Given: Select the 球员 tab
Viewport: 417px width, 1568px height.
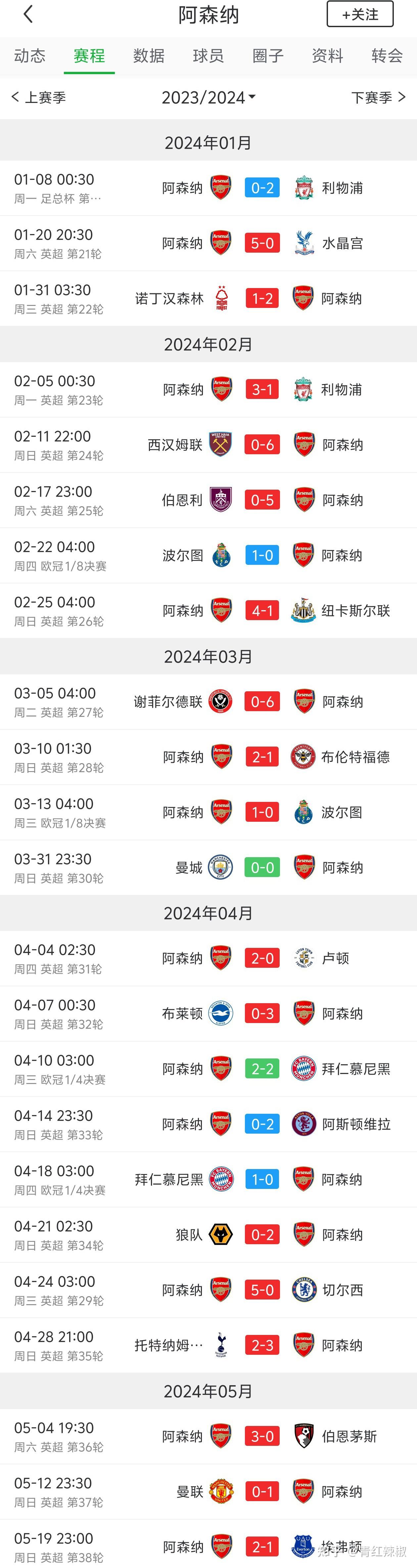Looking at the screenshot, I should (x=208, y=56).
